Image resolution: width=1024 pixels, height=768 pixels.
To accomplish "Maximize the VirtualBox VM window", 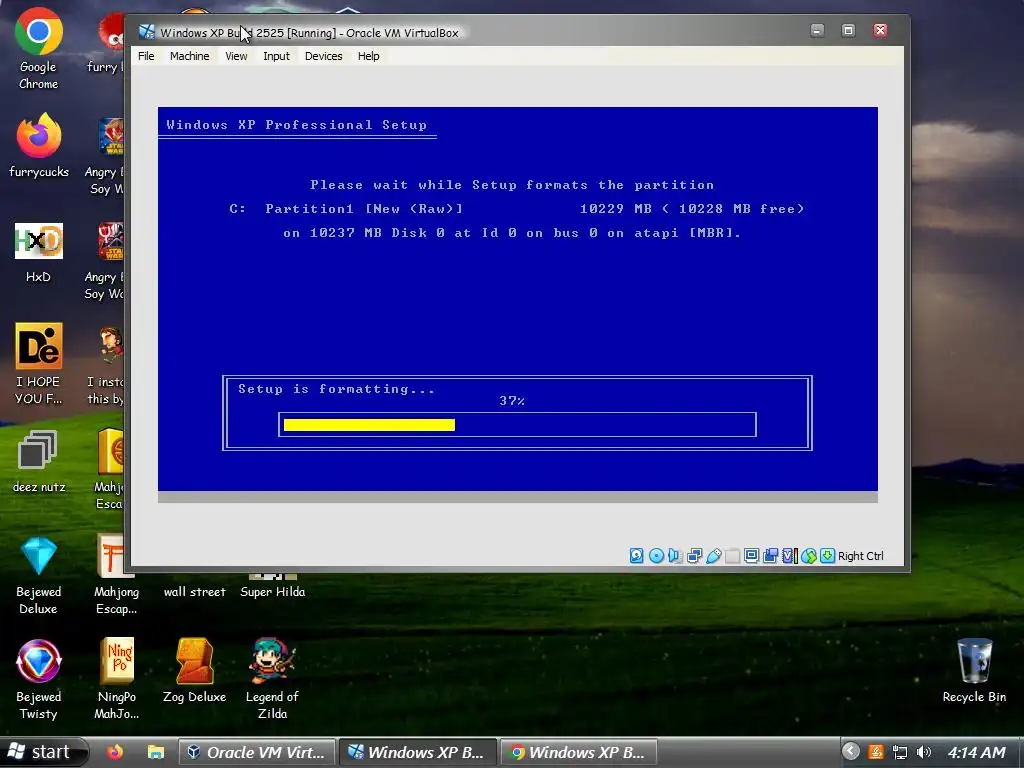I will tap(848, 31).
